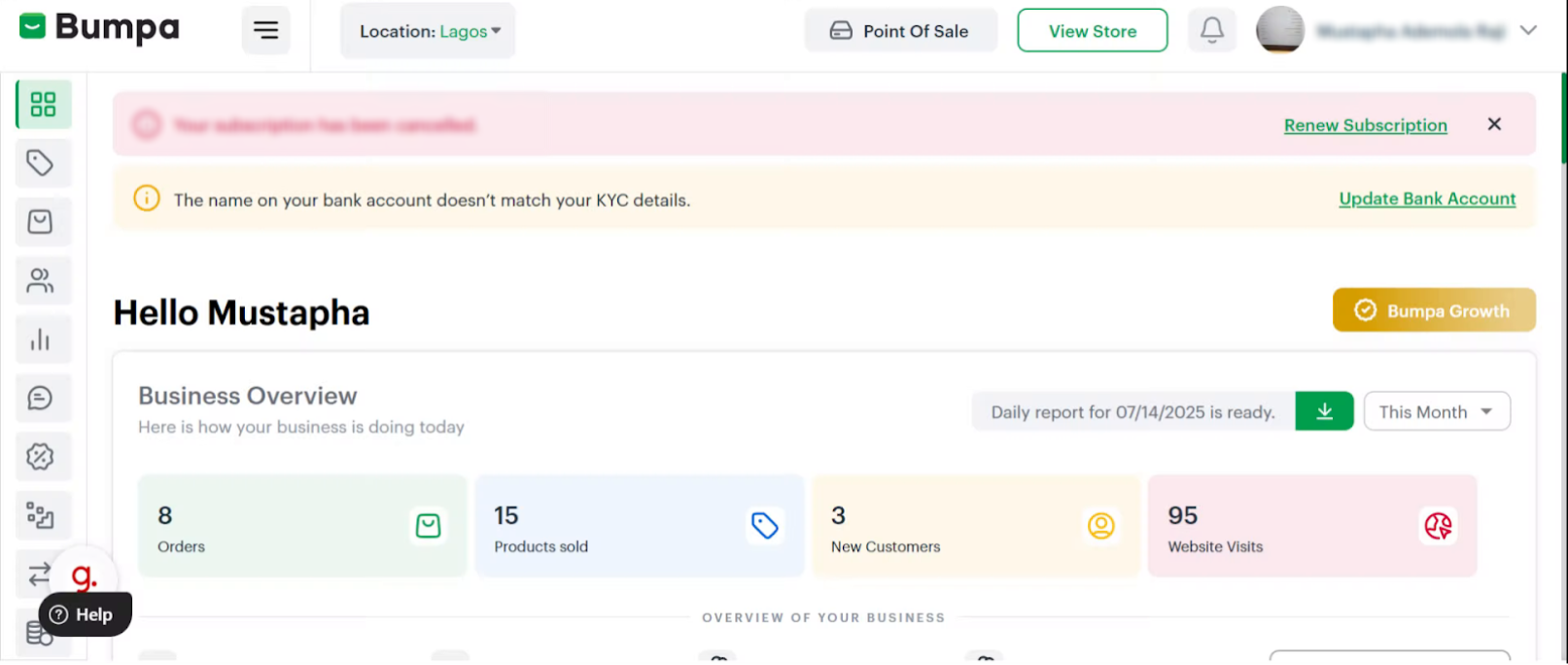Viewport: 1568px width, 665px height.
Task: Expand the account menu chevron
Action: (x=1528, y=30)
